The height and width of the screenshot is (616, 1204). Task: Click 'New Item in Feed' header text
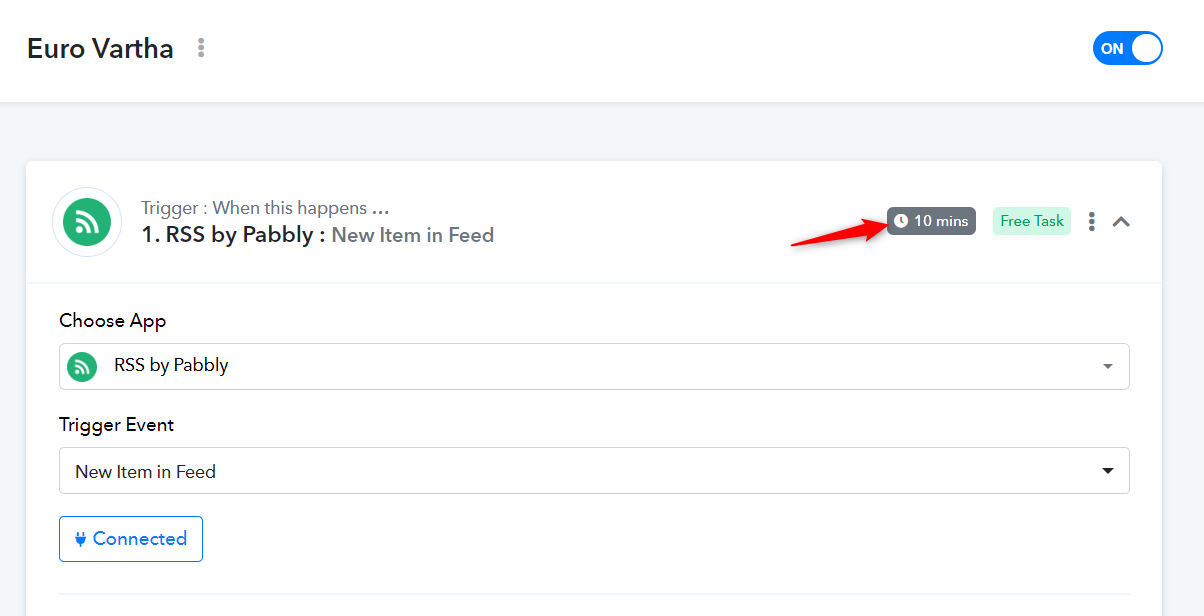pos(413,235)
